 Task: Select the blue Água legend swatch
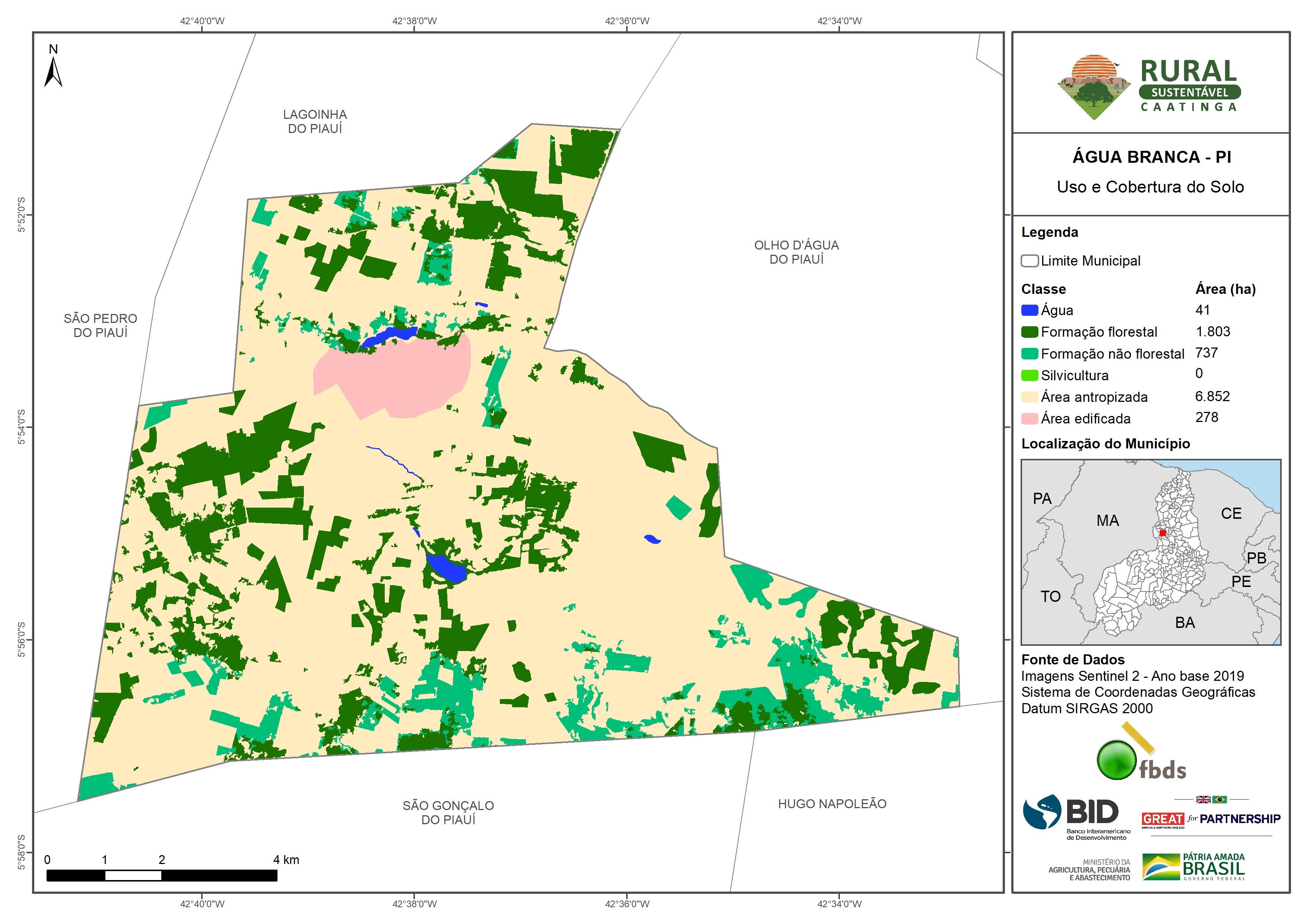point(1029,310)
